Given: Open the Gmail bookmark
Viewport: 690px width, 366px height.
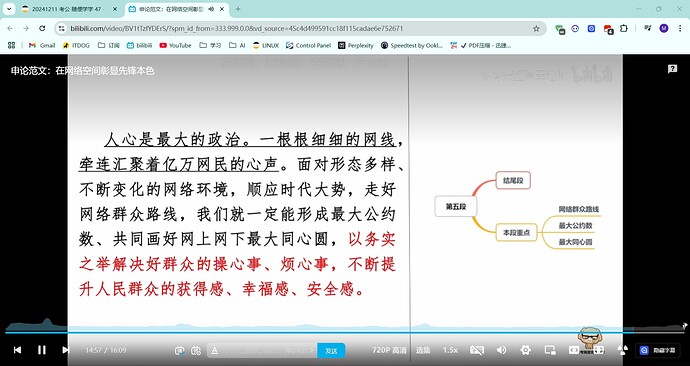Looking at the screenshot, I should point(42,45).
